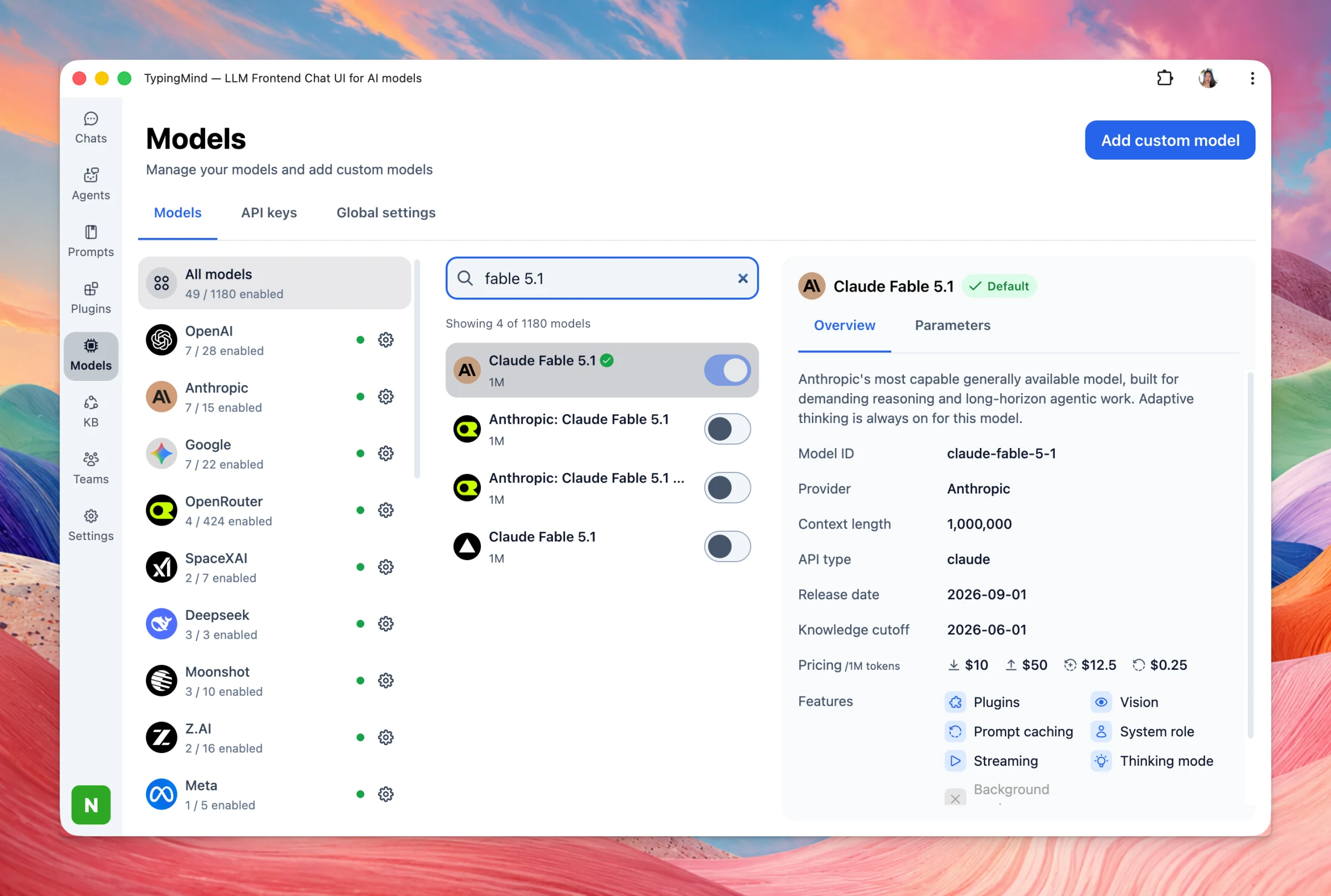Click the provider list scrollbar
The width and height of the screenshot is (1331, 896).
click(x=417, y=369)
